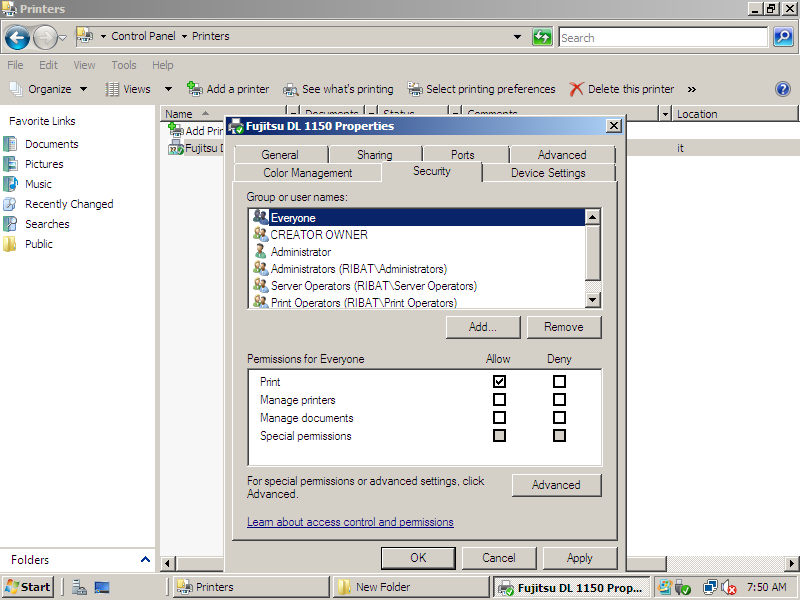Viewport: 800px width, 600px height.
Task: Open the Location column dropdown arrow
Action: tap(665, 114)
